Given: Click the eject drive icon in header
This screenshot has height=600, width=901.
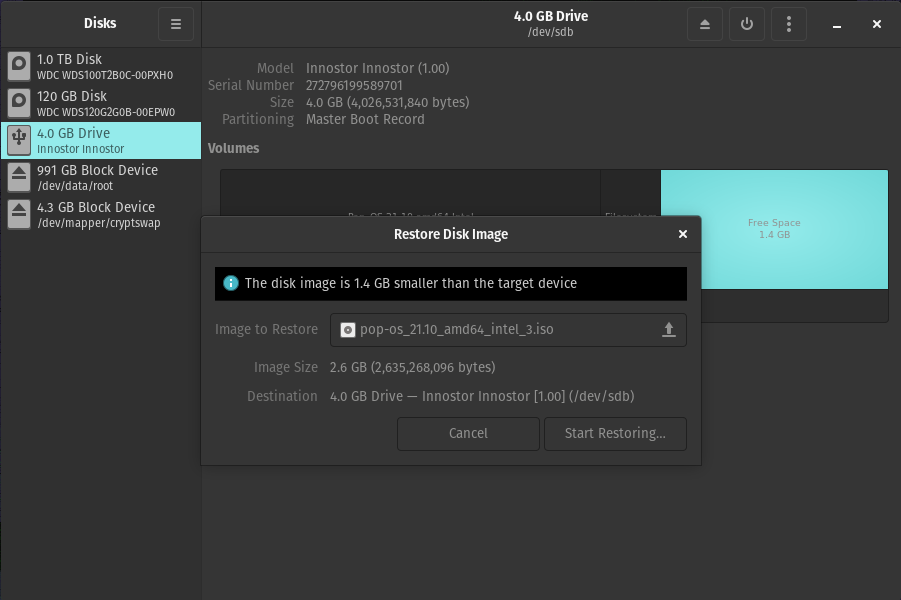Looking at the screenshot, I should (x=705, y=24).
